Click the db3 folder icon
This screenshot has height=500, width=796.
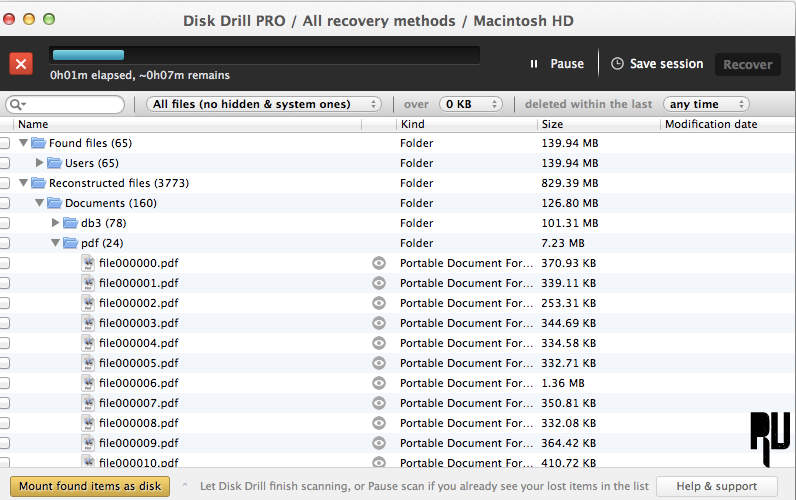point(71,223)
